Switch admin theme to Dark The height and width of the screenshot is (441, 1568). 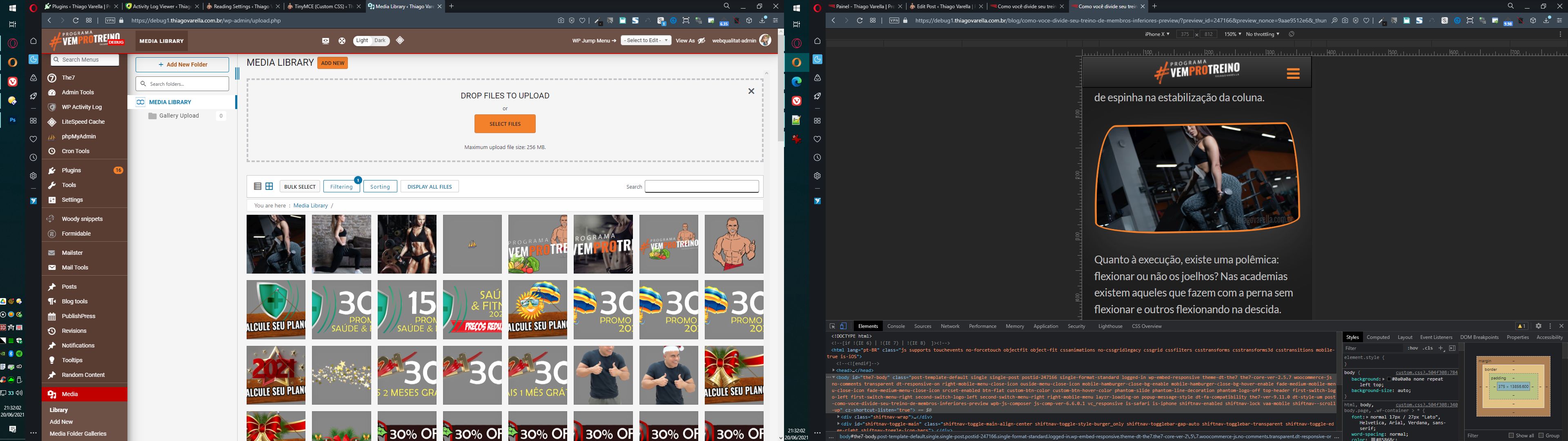pyautogui.click(x=381, y=41)
